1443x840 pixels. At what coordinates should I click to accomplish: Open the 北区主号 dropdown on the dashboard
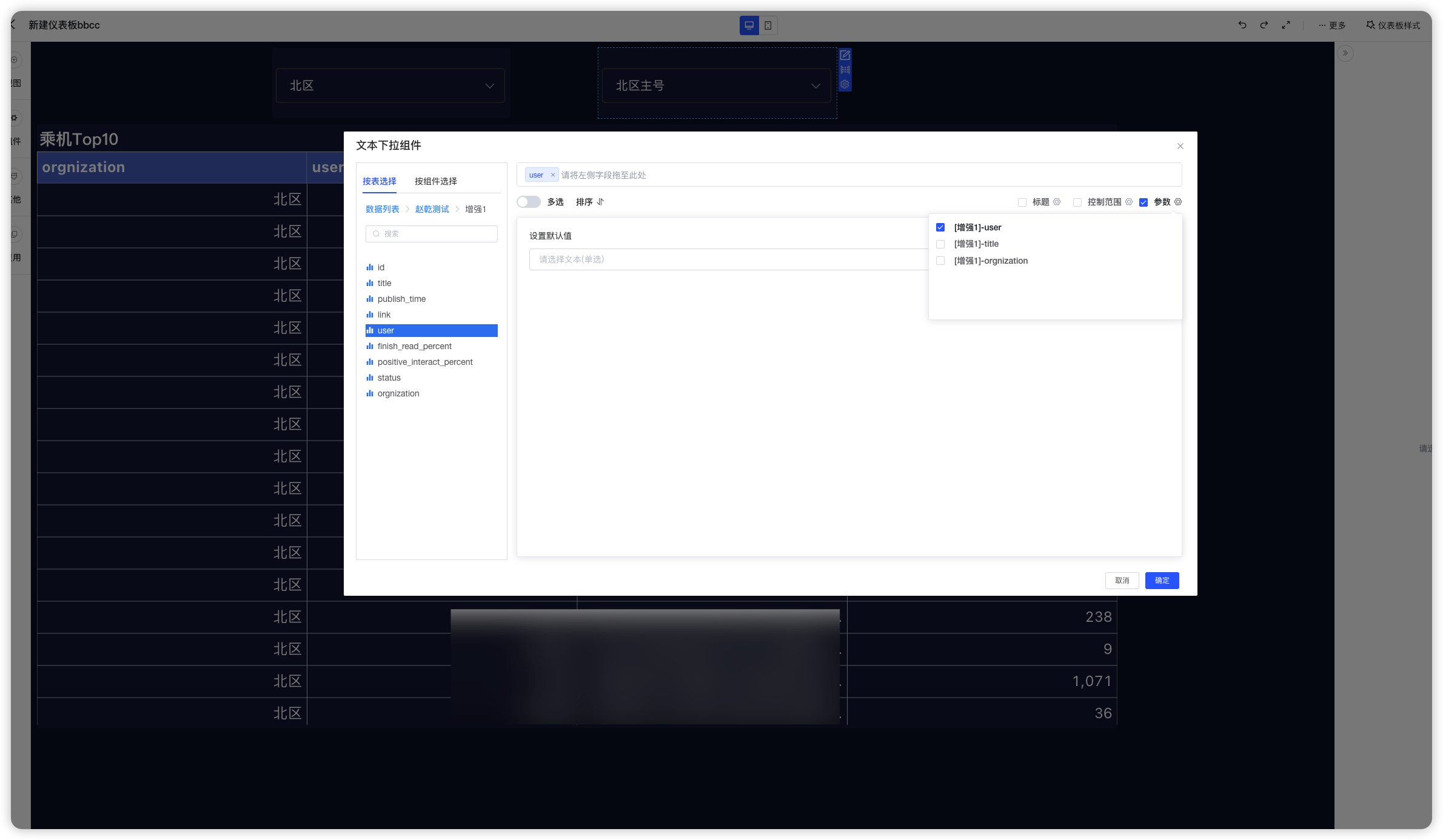[717, 85]
